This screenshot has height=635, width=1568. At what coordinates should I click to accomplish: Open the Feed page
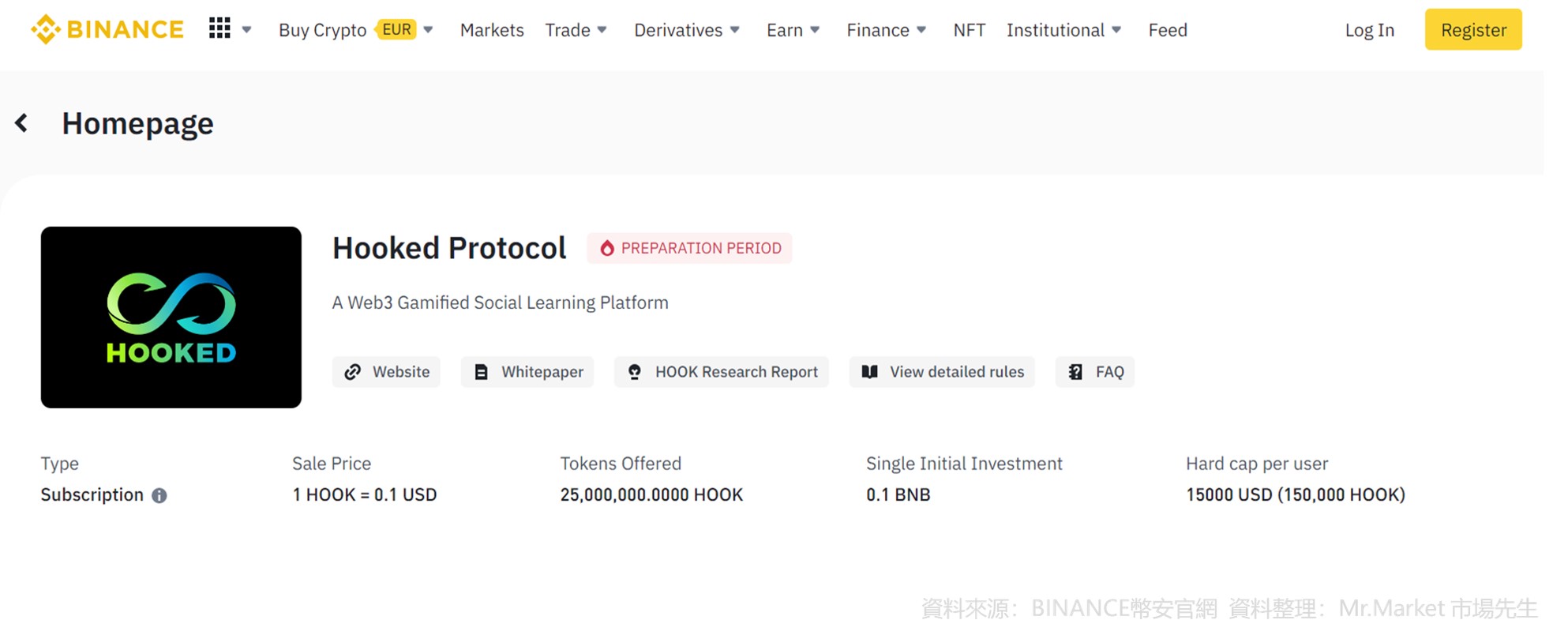coord(1168,30)
